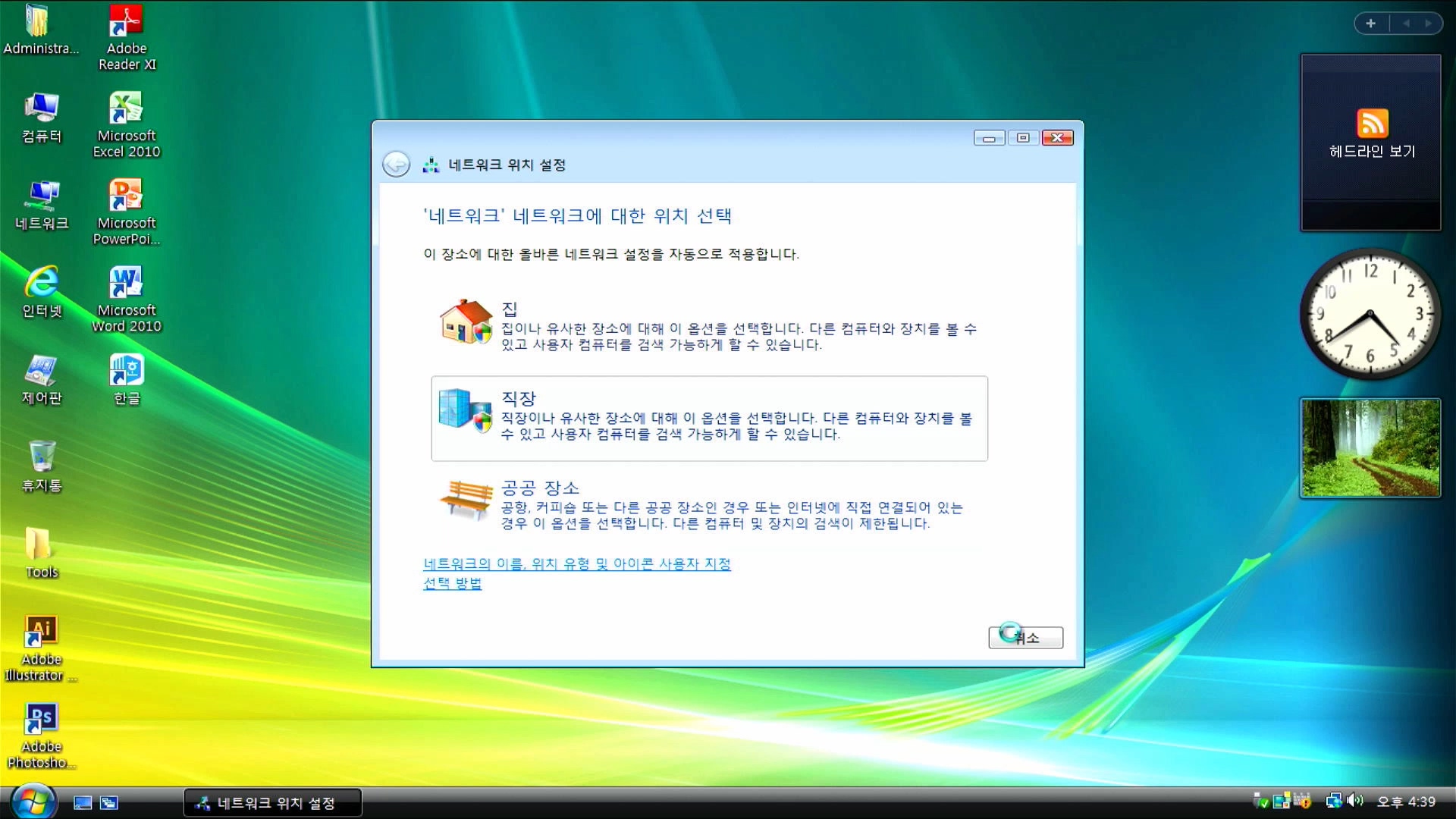This screenshot has height=819, width=1456.
Task: Click the sidebar add gadget plus button
Action: (x=1370, y=24)
